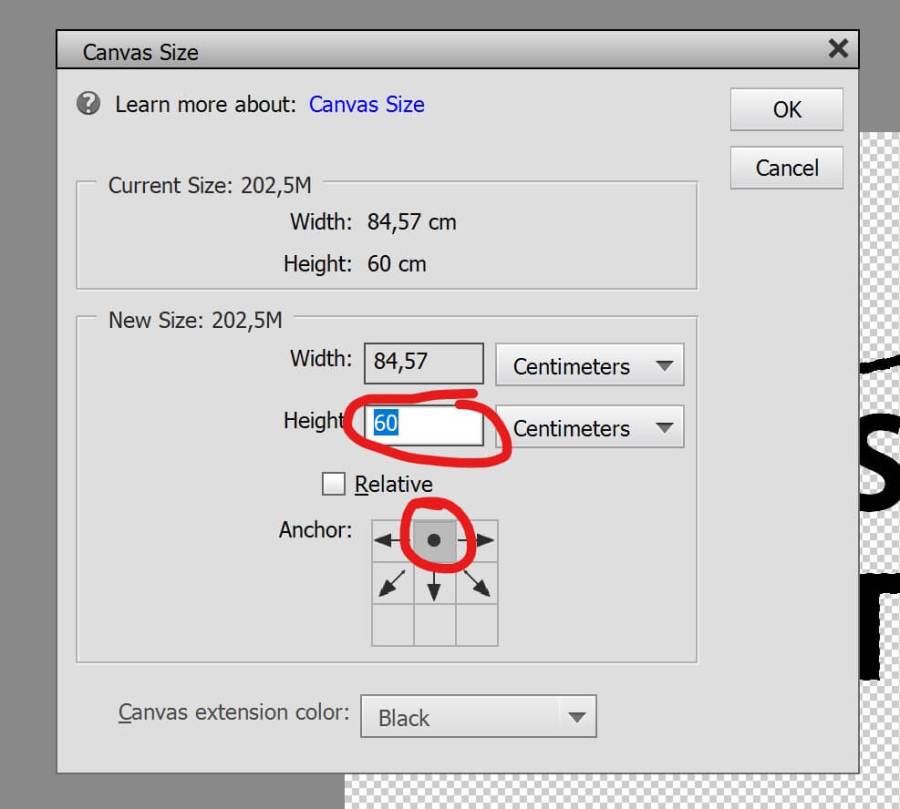Set anchor to top-left cell with left arrow
This screenshot has width=900, height=809.
pos(392,541)
